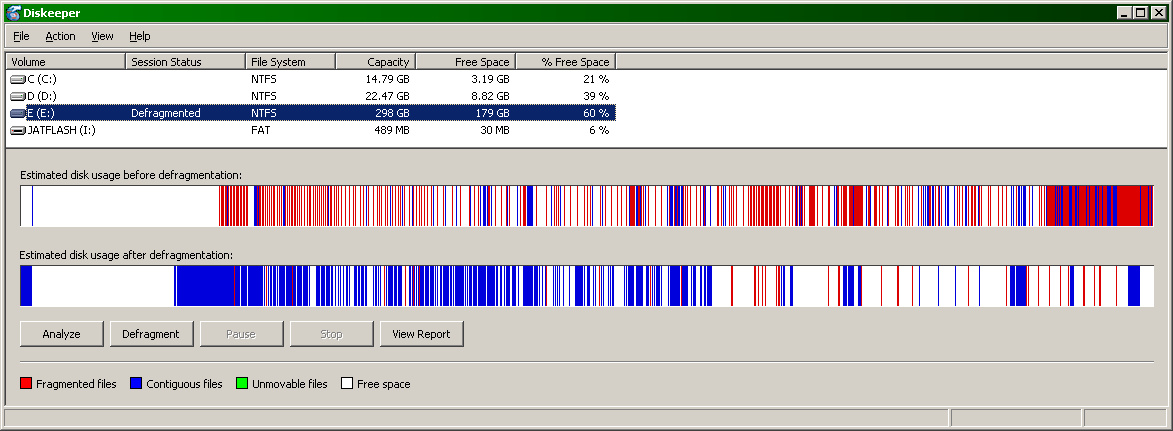The width and height of the screenshot is (1173, 431).
Task: Maximize the Diskeeper window
Action: point(1140,13)
